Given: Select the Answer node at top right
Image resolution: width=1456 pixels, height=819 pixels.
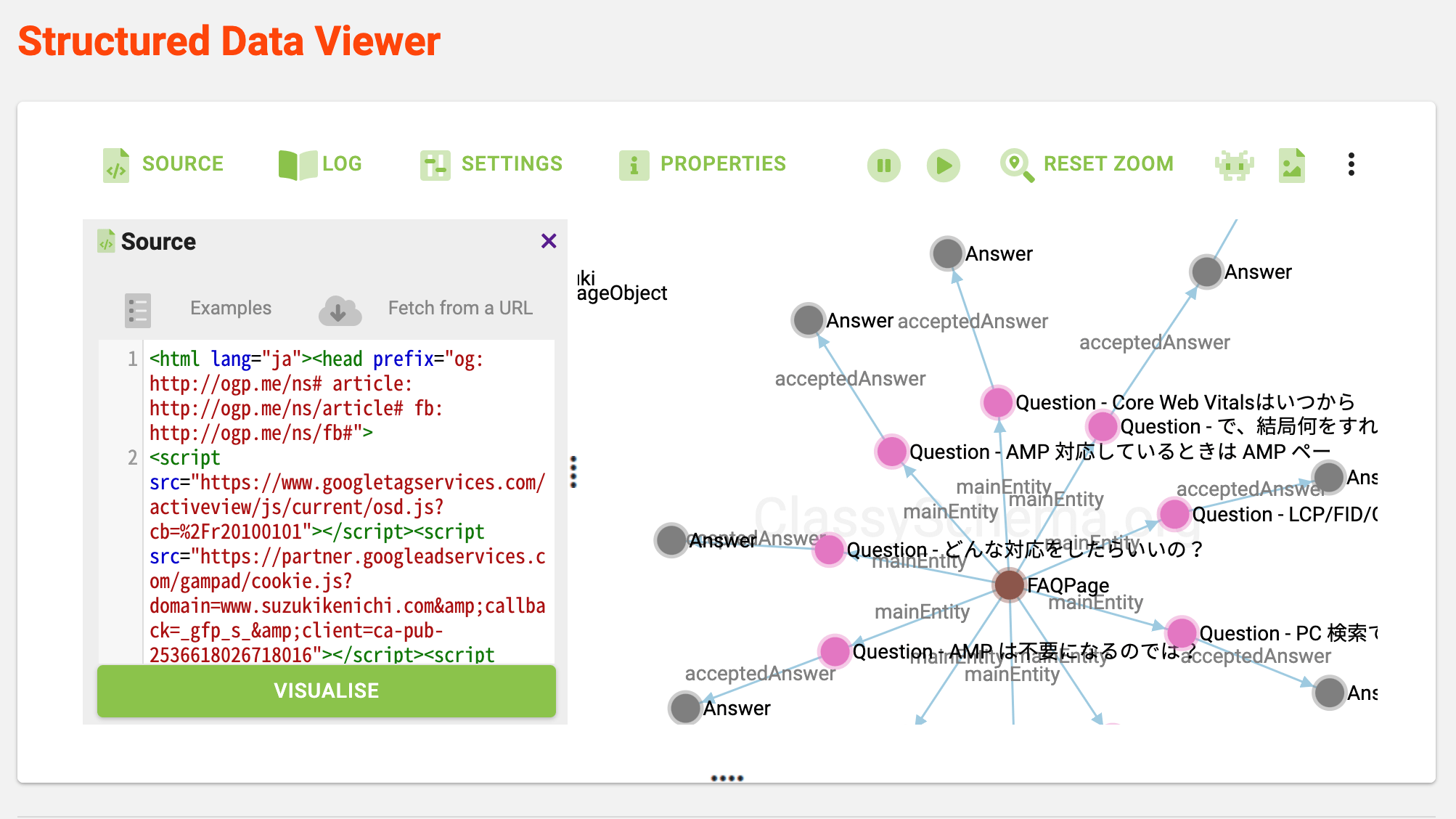Looking at the screenshot, I should click(1206, 272).
